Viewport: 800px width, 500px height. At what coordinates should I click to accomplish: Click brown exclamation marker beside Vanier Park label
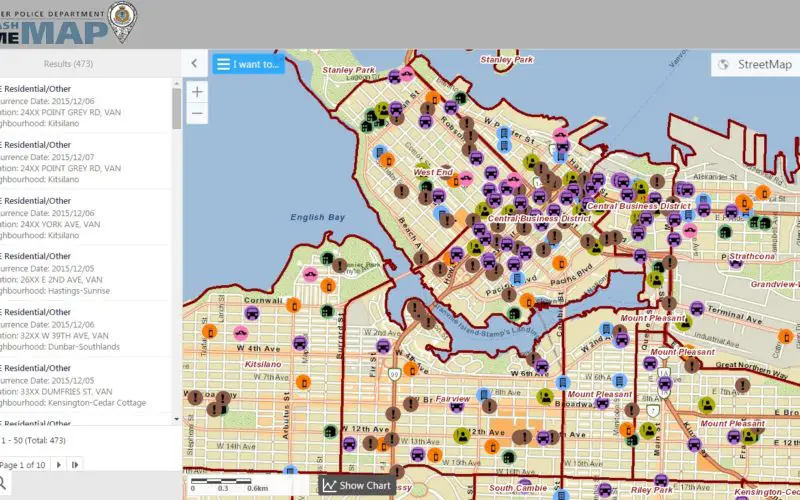coord(340,265)
